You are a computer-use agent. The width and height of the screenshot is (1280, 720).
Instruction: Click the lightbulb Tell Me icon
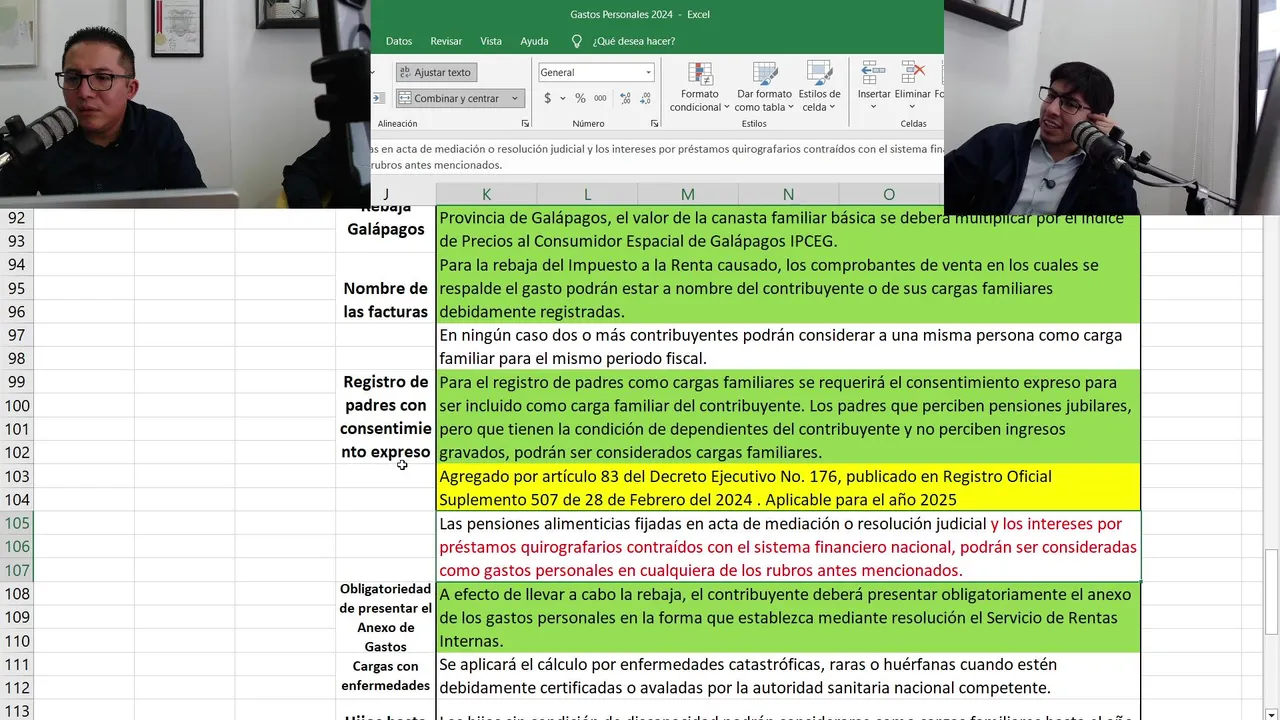(x=577, y=41)
